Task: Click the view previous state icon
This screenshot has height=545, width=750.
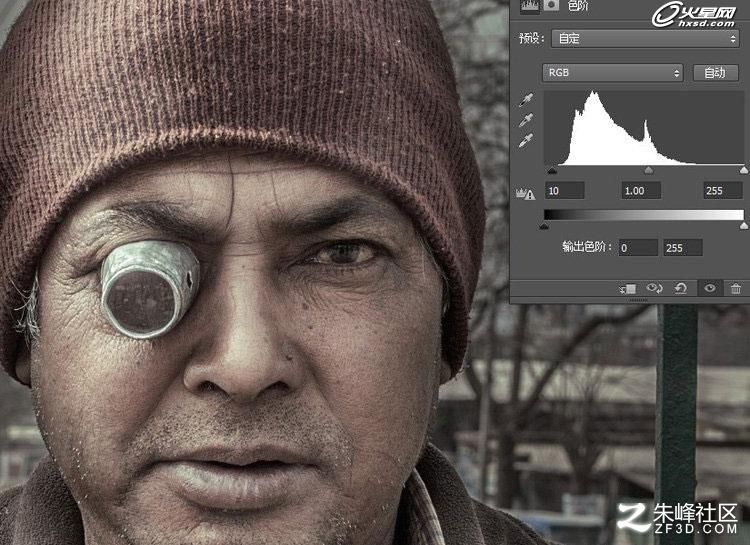Action: pyautogui.click(x=654, y=288)
